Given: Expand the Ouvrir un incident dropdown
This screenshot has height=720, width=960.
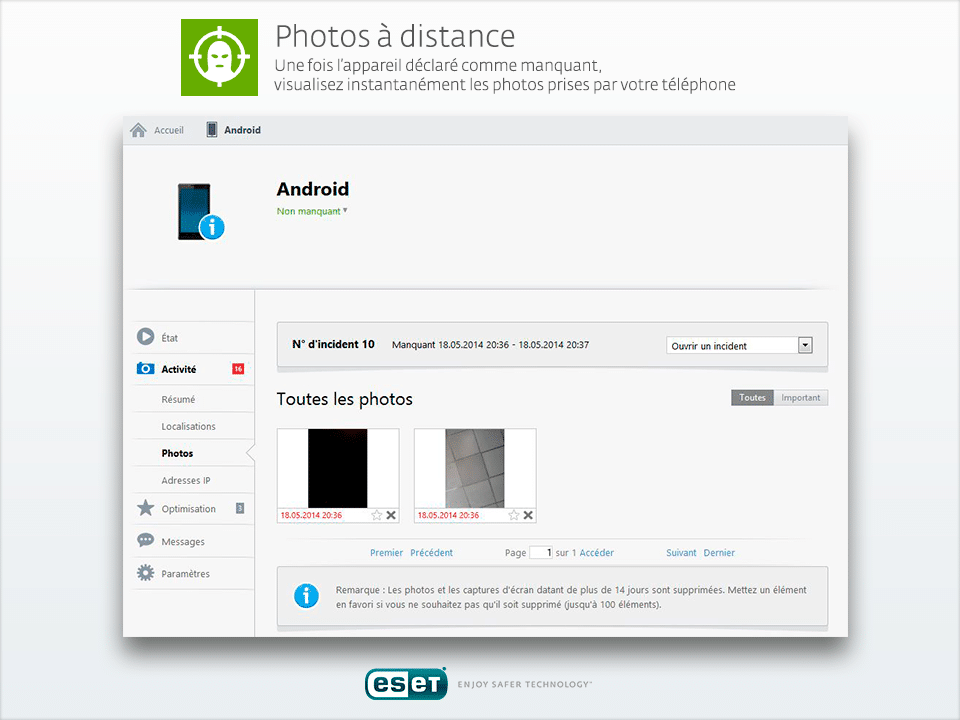Looking at the screenshot, I should (805, 345).
